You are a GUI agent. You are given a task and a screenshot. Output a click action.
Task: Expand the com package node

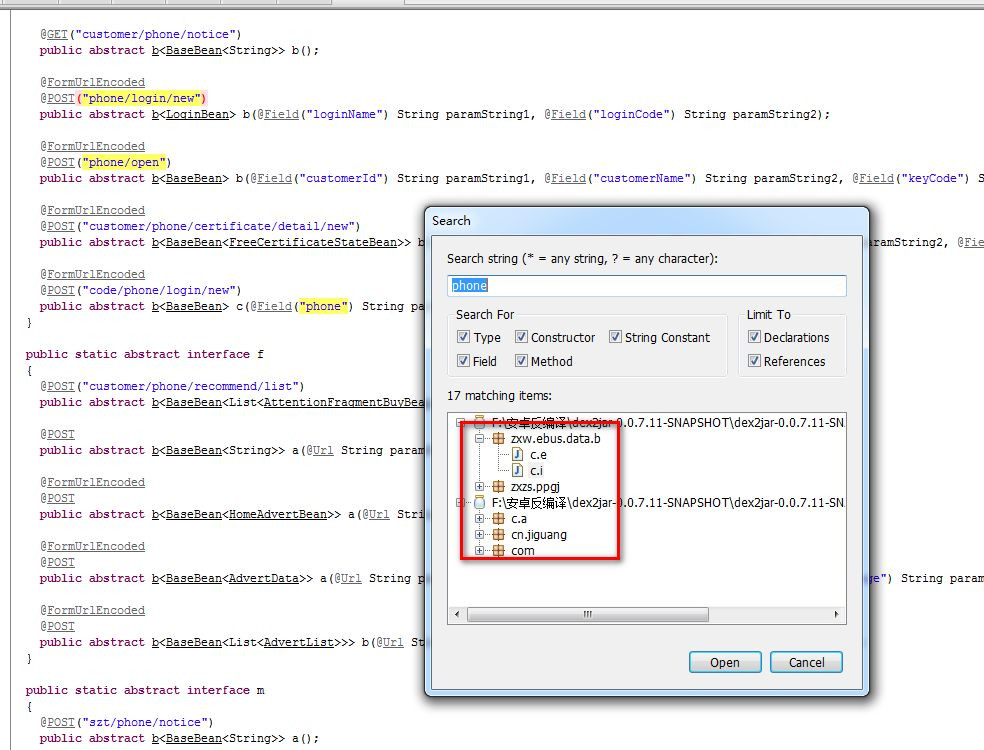(479, 550)
